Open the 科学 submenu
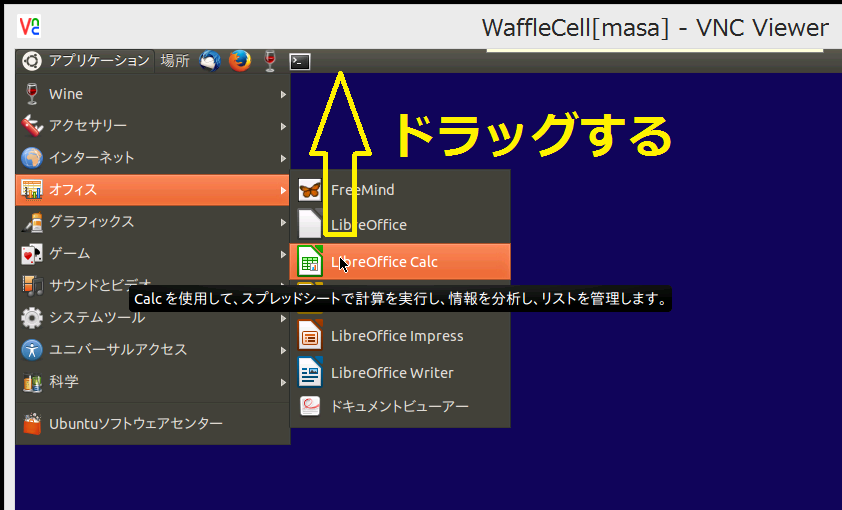 [x=153, y=382]
